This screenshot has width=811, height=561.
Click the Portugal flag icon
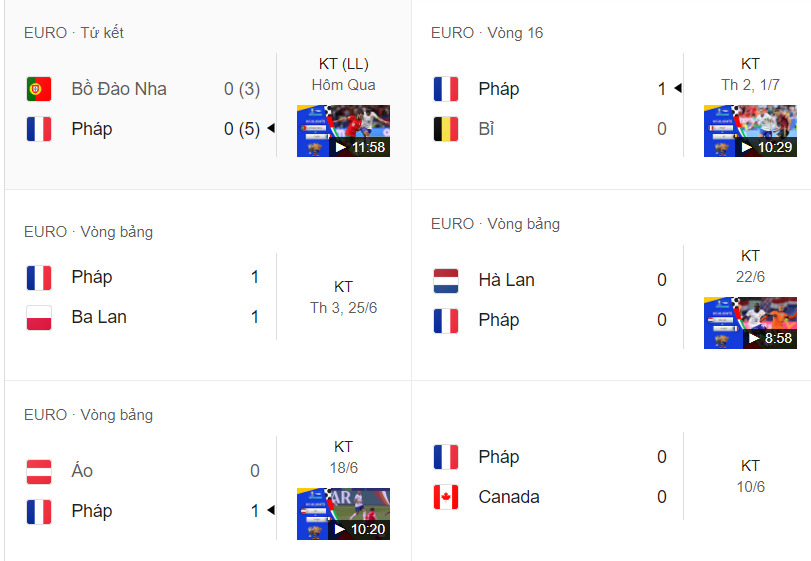(x=39, y=89)
